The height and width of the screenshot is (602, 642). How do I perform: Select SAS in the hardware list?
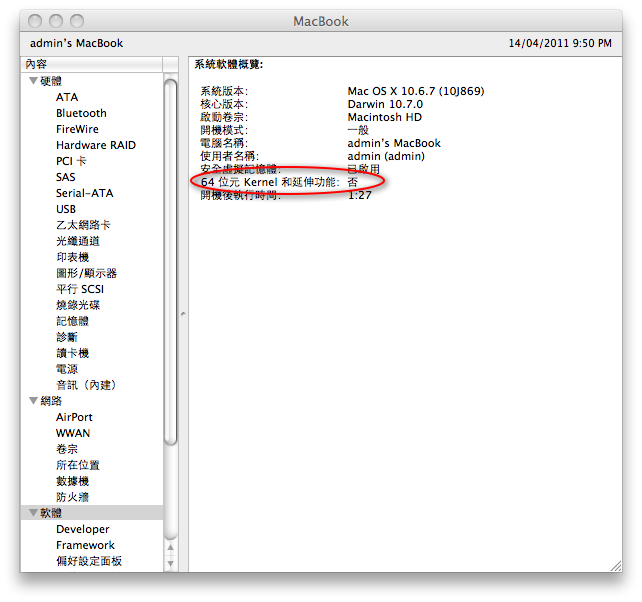(66, 177)
